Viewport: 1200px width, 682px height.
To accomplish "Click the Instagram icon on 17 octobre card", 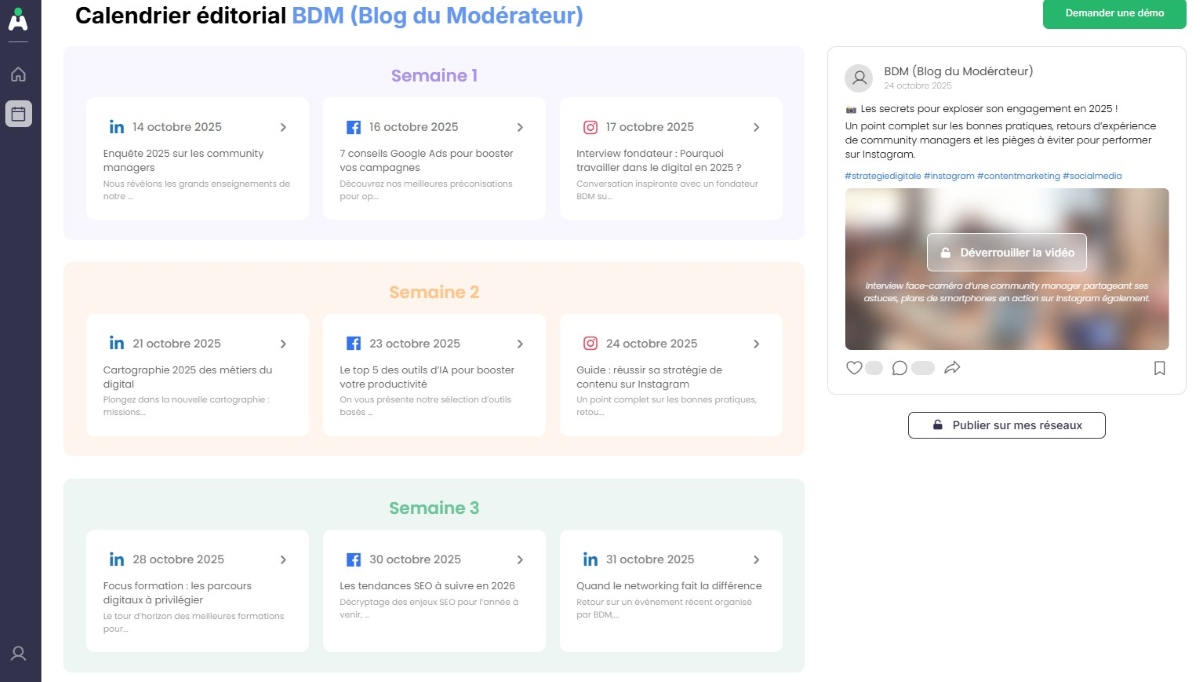I will coord(590,127).
